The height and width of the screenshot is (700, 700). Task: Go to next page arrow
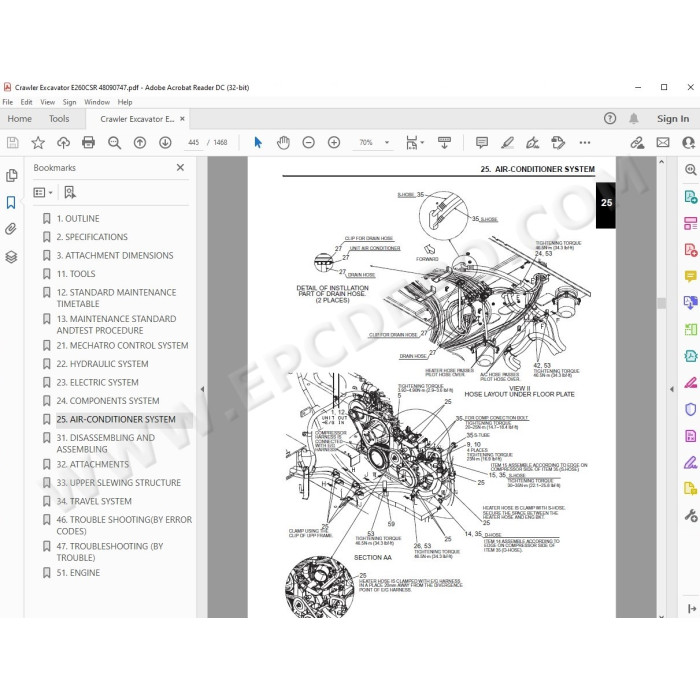[x=165, y=142]
